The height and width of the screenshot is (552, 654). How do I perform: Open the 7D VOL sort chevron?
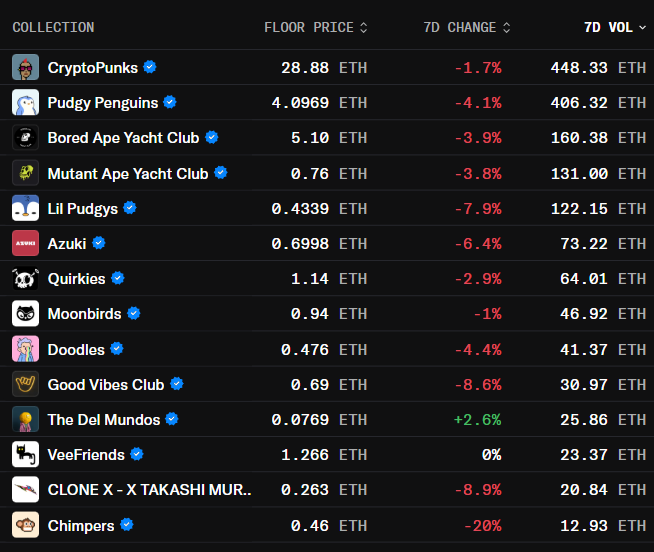643,28
